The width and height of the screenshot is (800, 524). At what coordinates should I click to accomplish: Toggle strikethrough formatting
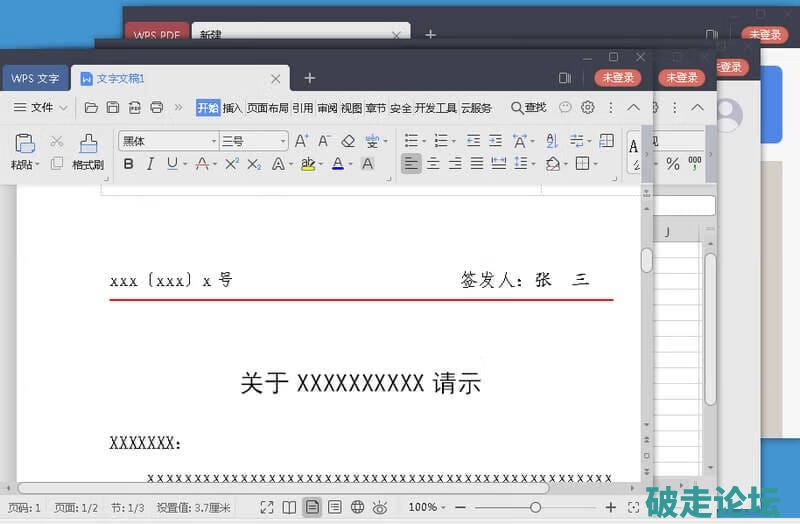(203, 164)
